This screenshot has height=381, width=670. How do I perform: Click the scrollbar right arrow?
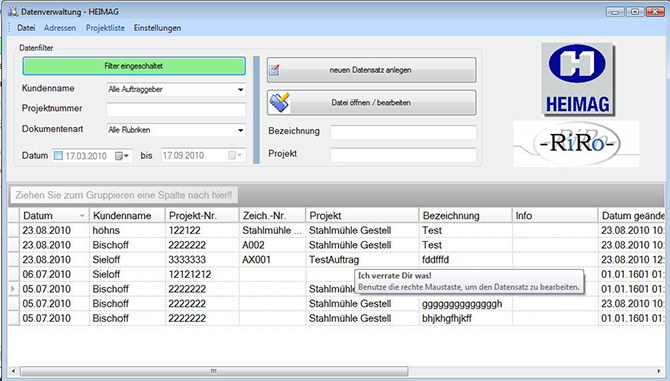tap(659, 371)
